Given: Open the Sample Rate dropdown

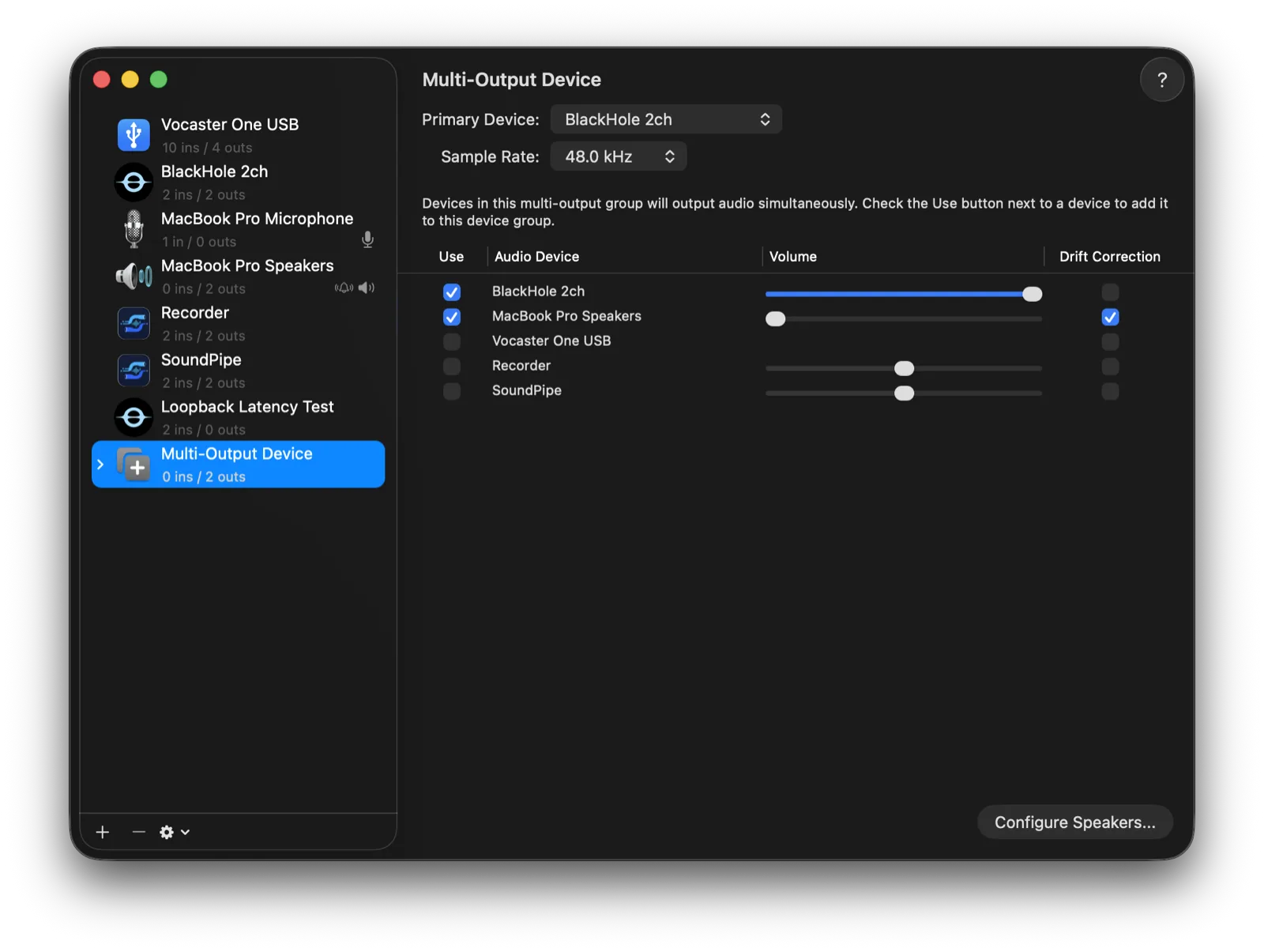Looking at the screenshot, I should pos(619,156).
